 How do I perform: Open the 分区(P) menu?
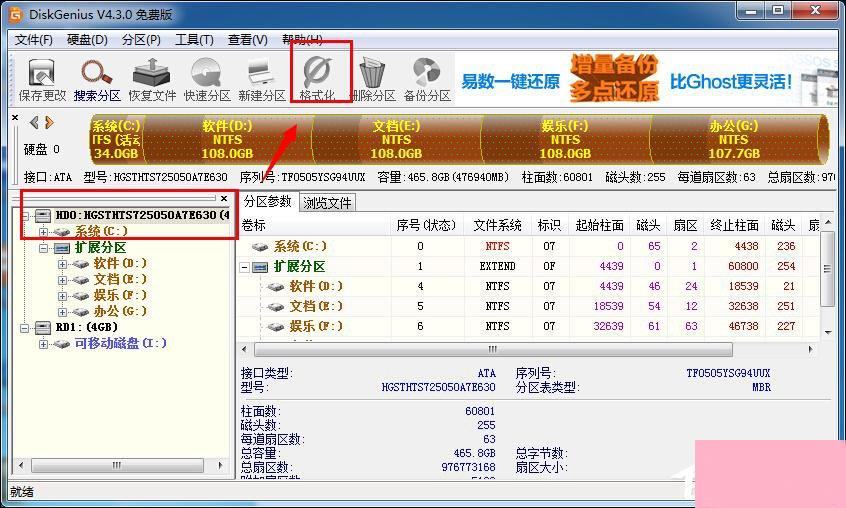point(141,40)
